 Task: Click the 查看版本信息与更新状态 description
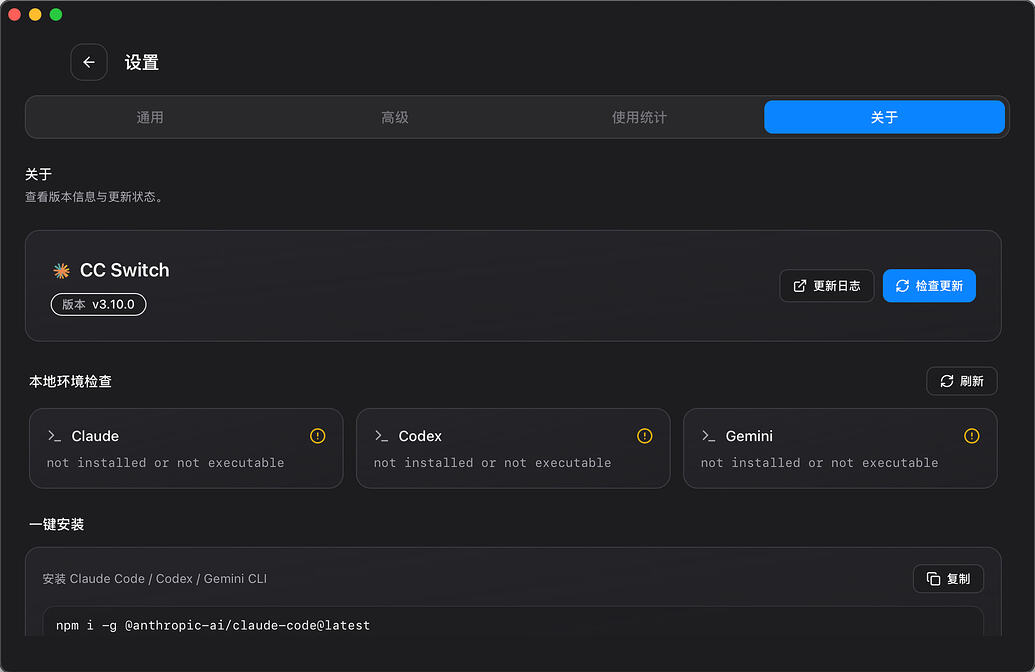(94, 197)
